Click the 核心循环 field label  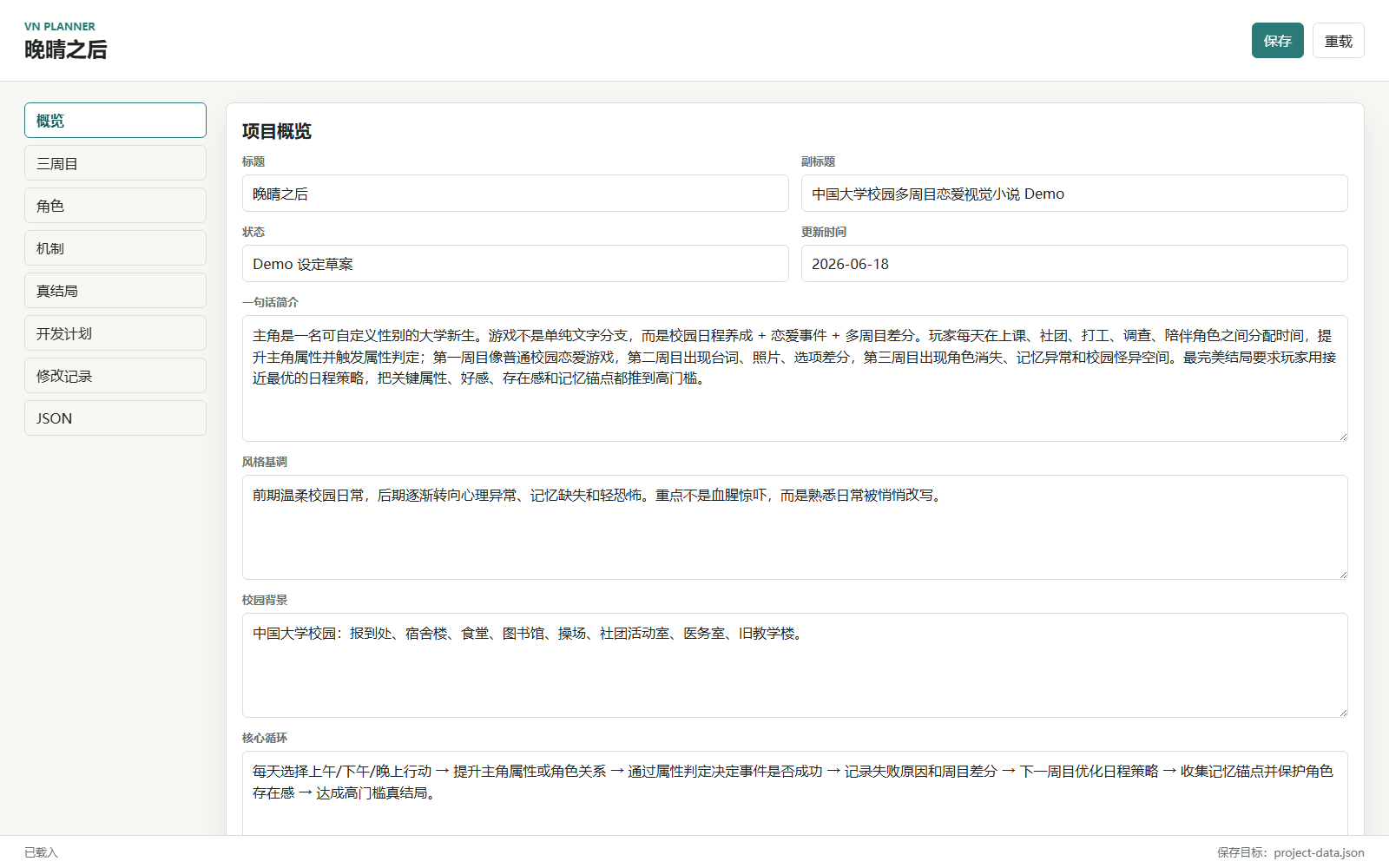(265, 738)
